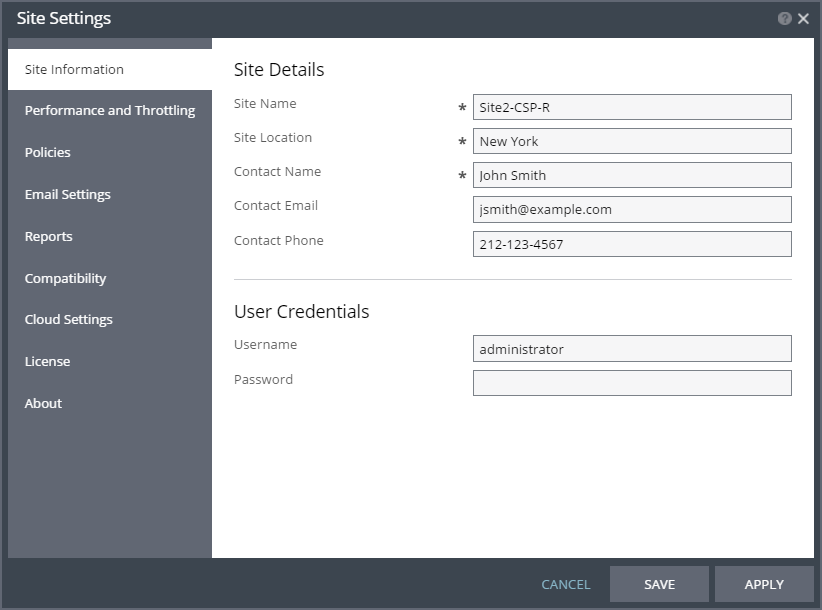This screenshot has width=822, height=610.
Task: Go to the Policies section
Action: 110,152
